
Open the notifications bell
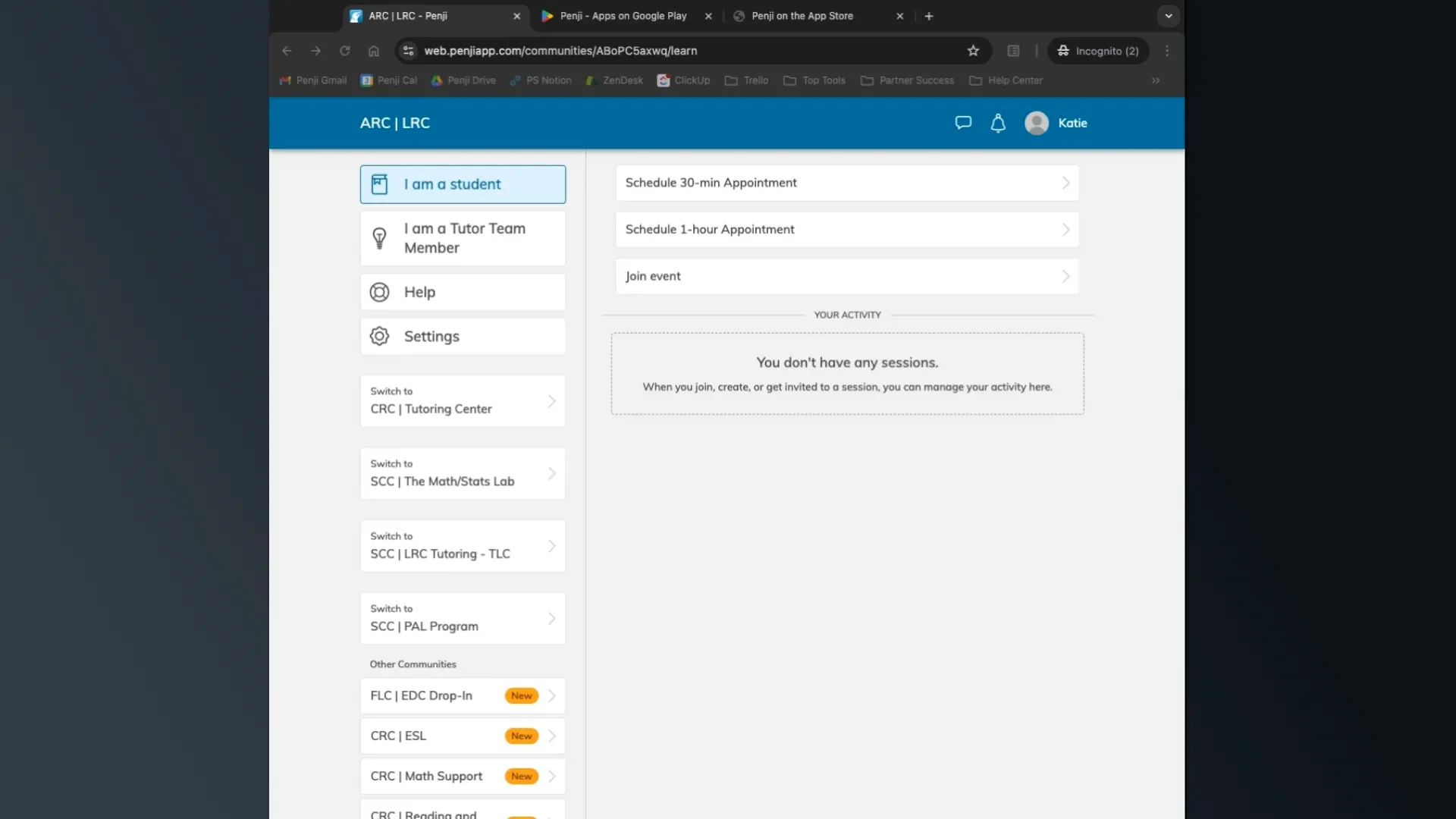998,123
